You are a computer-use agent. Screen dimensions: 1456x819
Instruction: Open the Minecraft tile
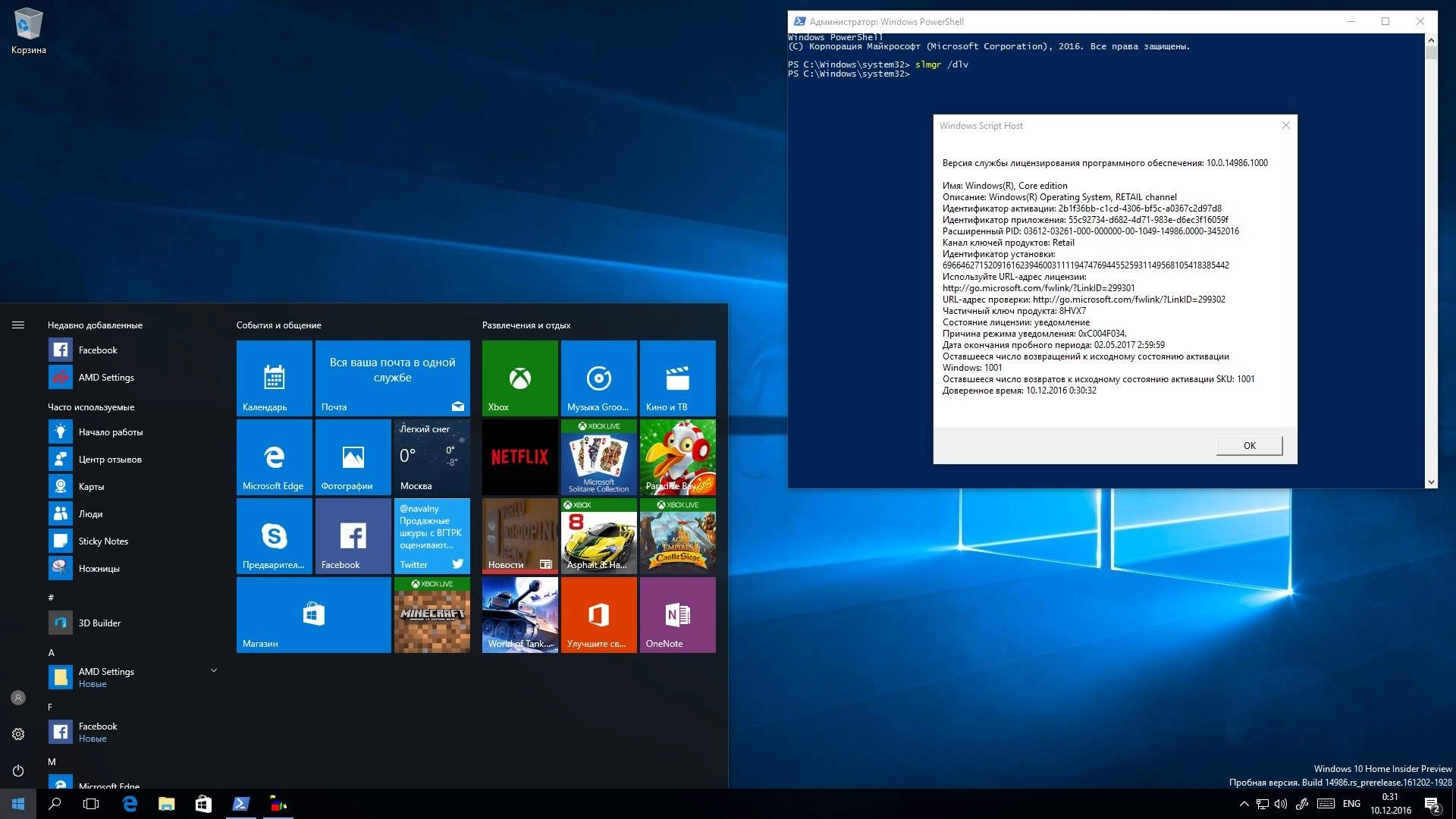click(x=432, y=615)
